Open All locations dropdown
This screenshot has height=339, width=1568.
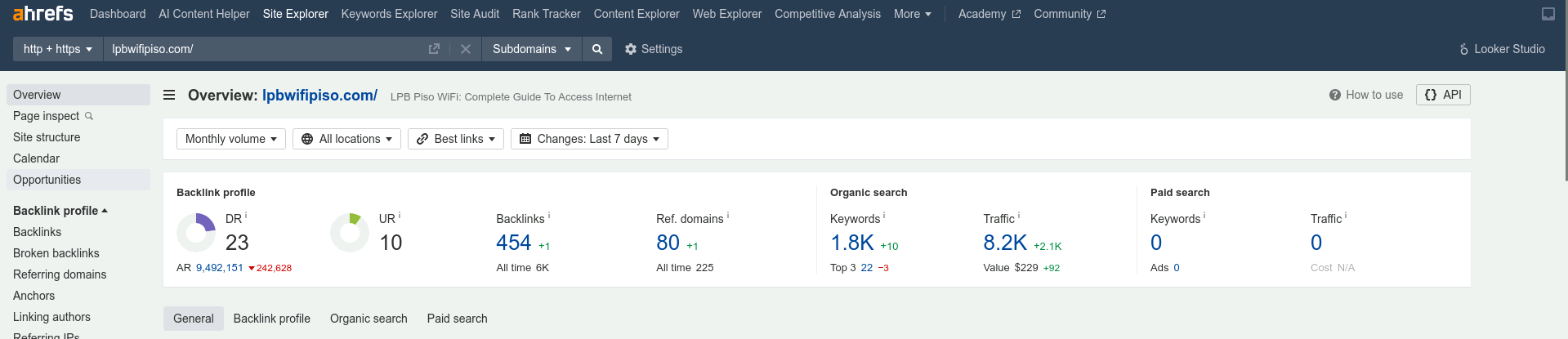346,139
